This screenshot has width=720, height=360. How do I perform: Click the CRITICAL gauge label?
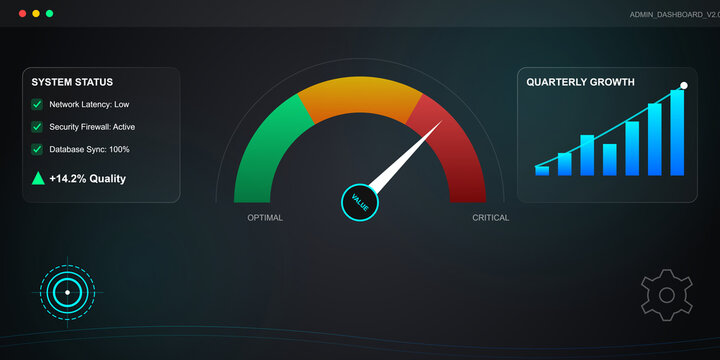click(x=491, y=218)
